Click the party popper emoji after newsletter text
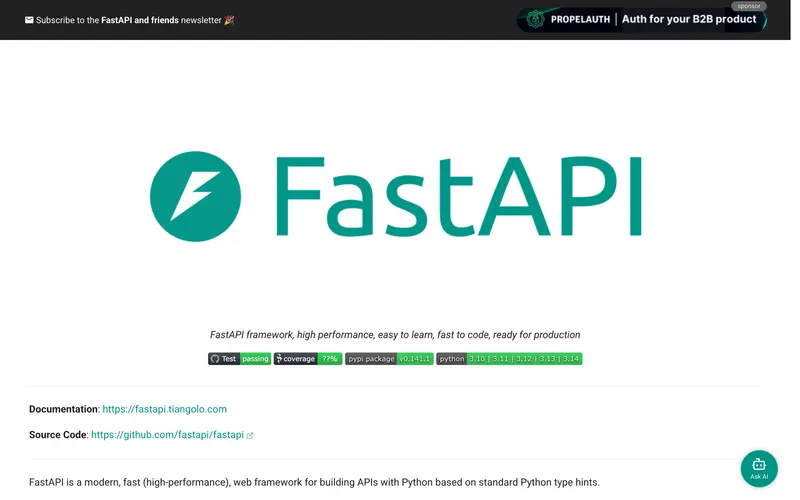 (229, 20)
